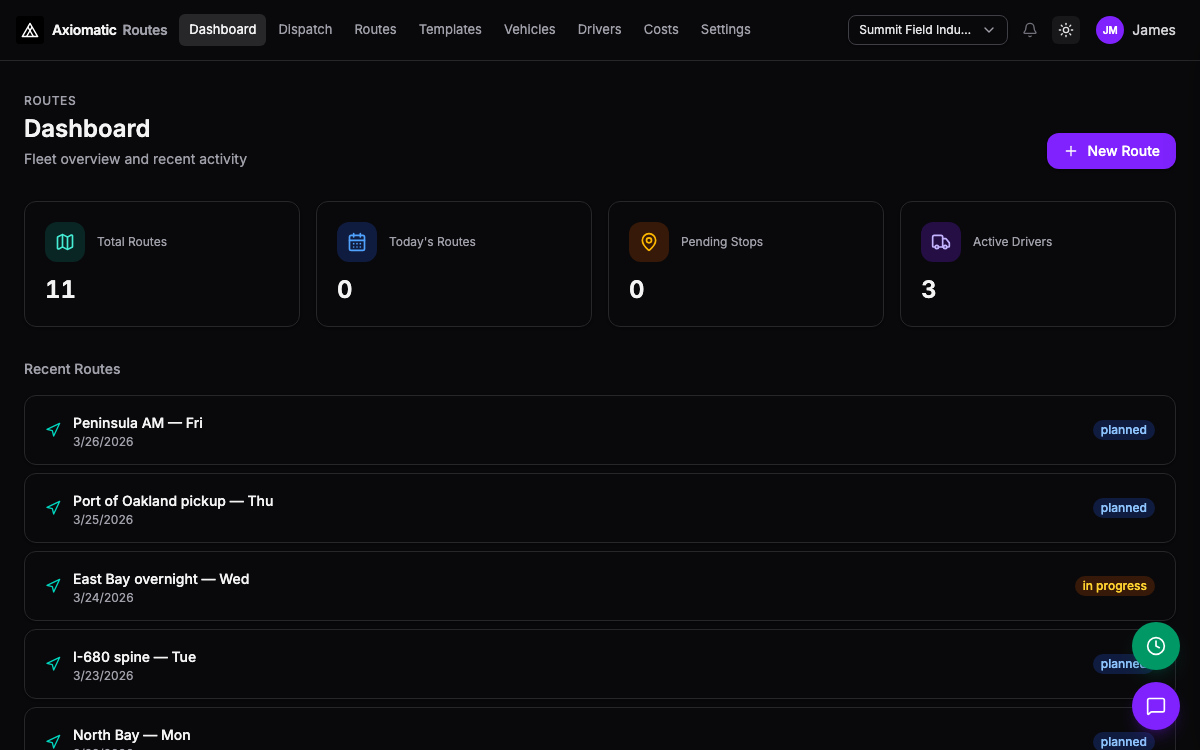Click the JM user avatar

1110,30
